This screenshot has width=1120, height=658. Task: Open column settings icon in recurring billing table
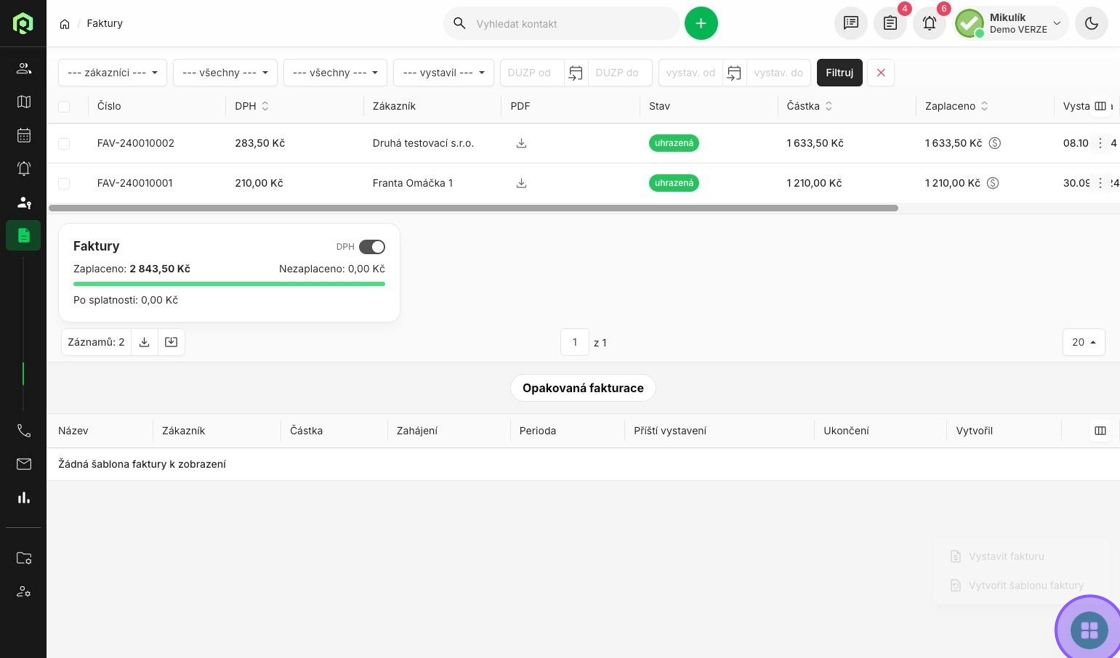click(1100, 431)
